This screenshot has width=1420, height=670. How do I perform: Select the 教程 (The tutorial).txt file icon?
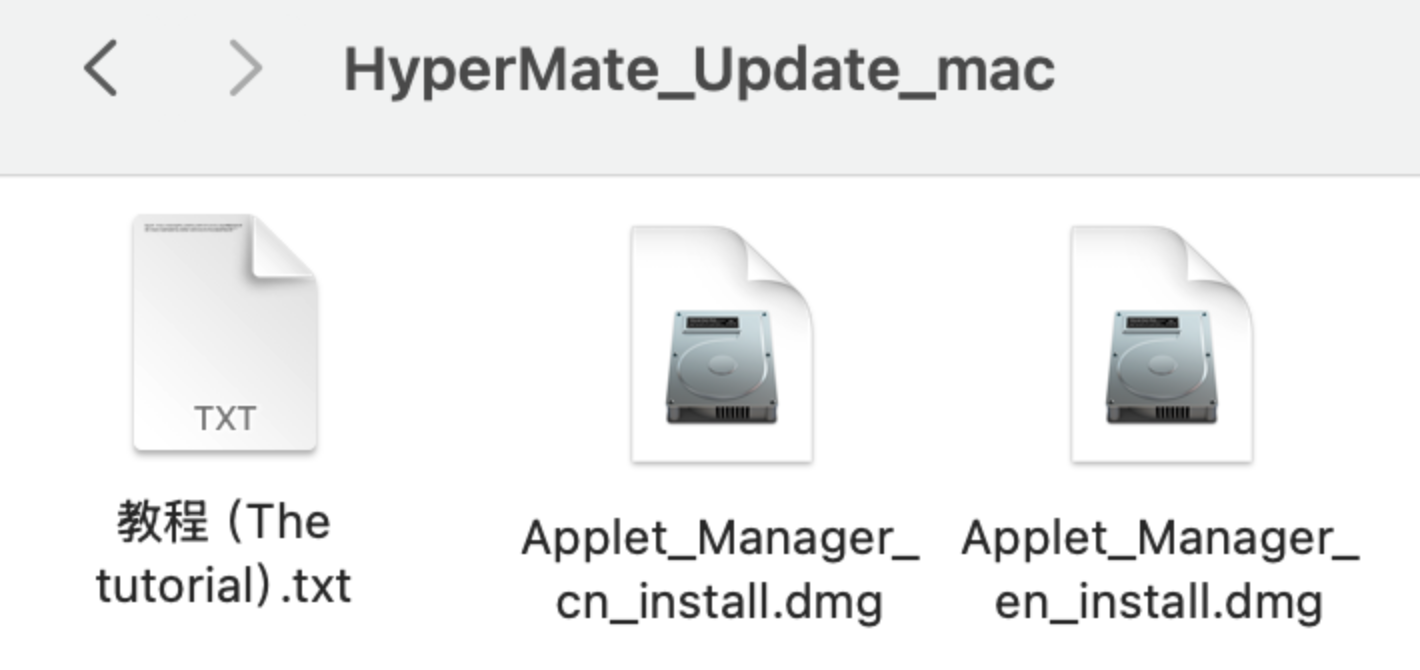[x=224, y=335]
